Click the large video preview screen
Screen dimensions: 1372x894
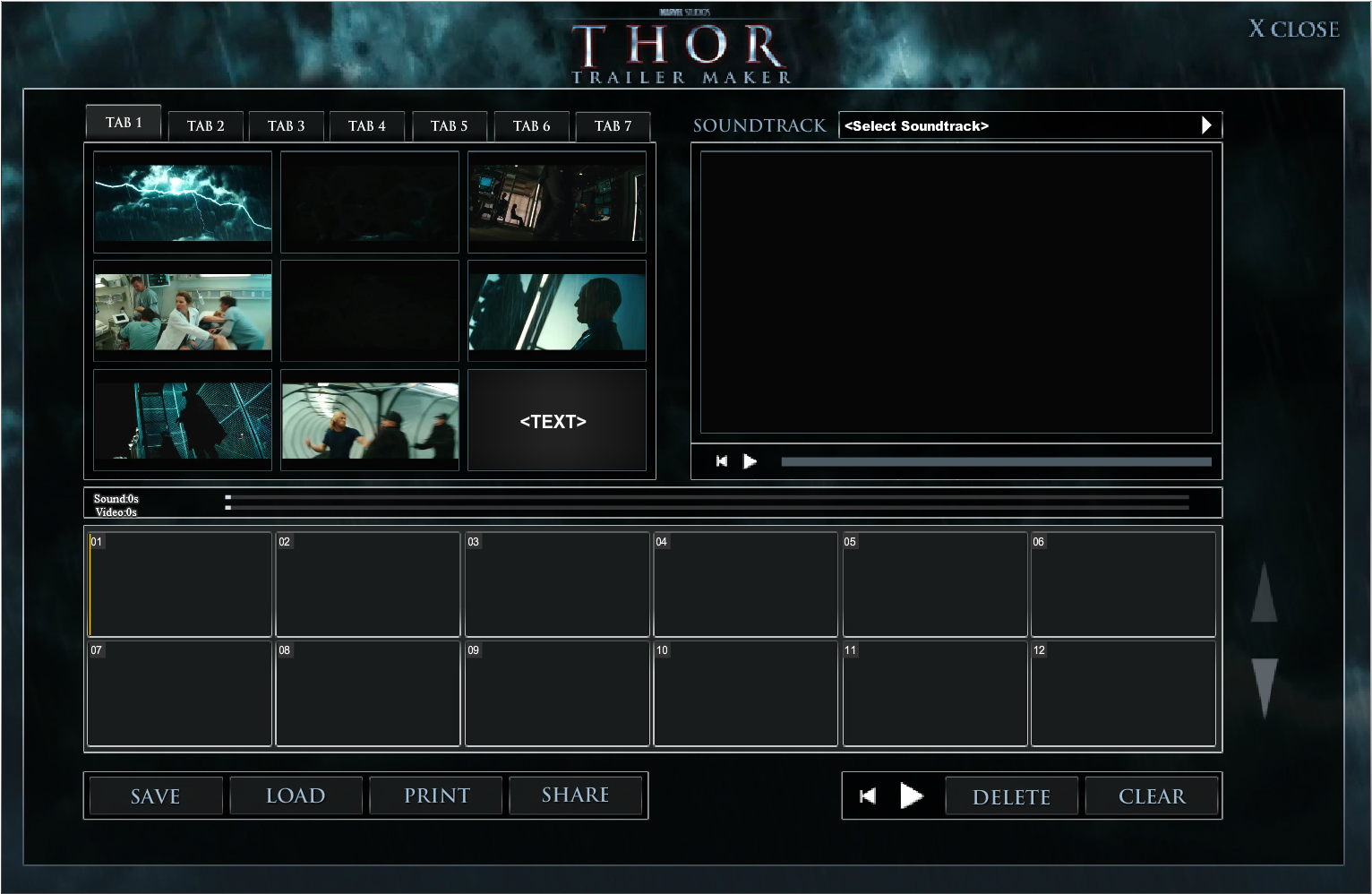956,292
